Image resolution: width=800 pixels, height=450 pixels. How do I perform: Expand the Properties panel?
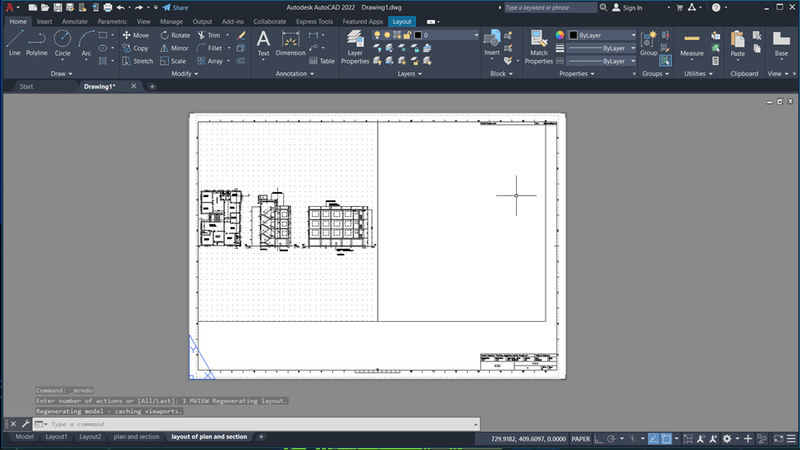577,73
